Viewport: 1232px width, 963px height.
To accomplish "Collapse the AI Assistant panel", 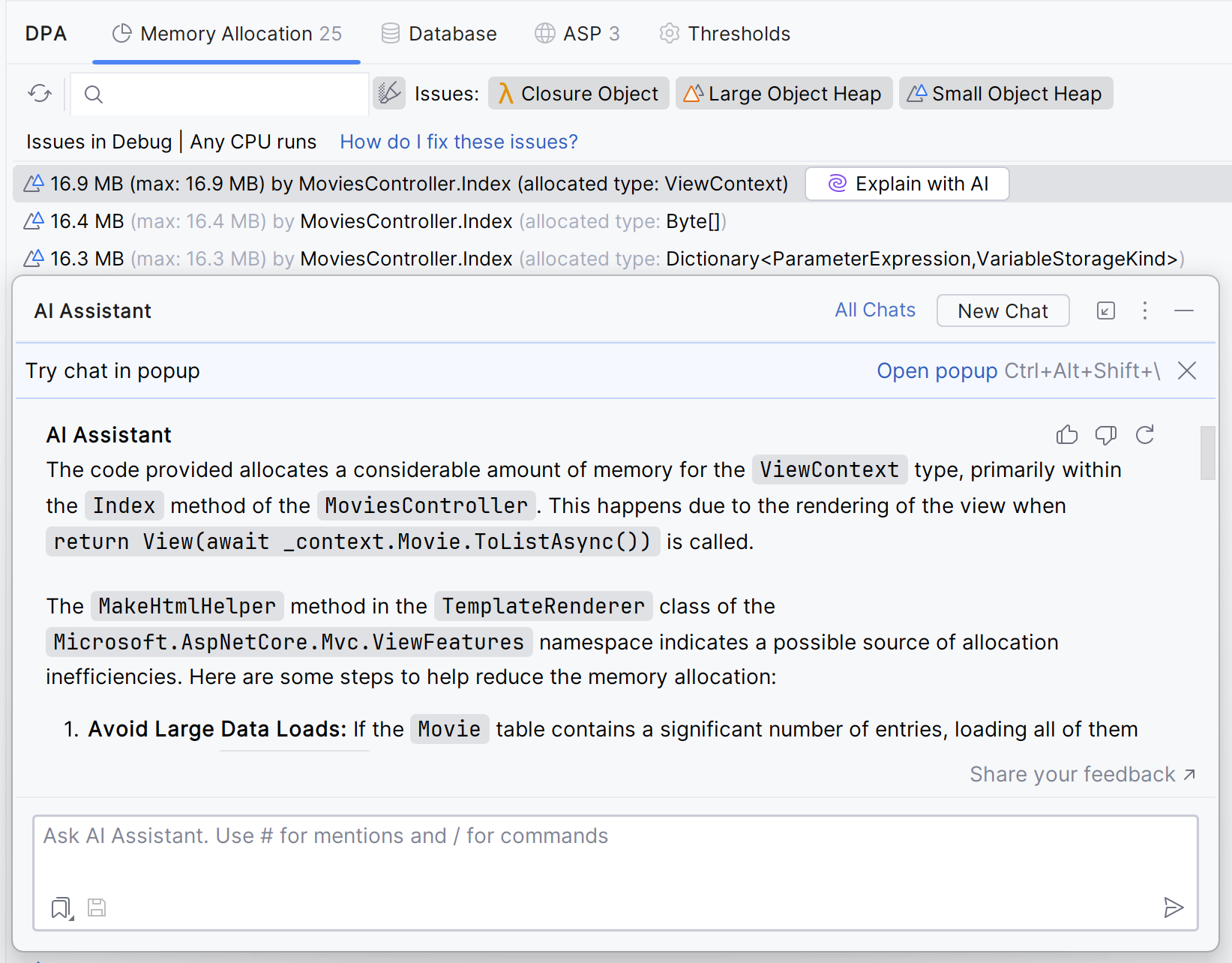I will pyautogui.click(x=1184, y=310).
